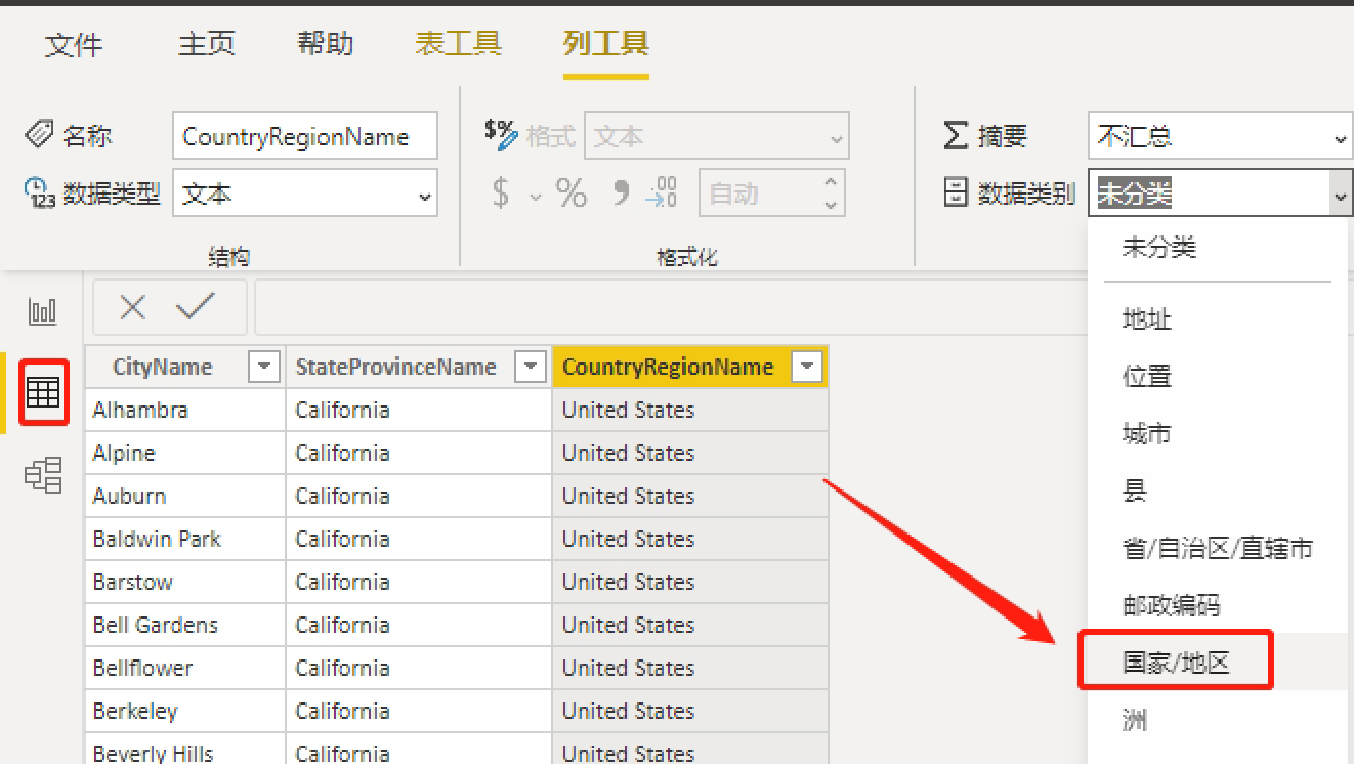
Task: Expand the 摘要 dropdown showing 不汇总
Action: pos(1220,137)
